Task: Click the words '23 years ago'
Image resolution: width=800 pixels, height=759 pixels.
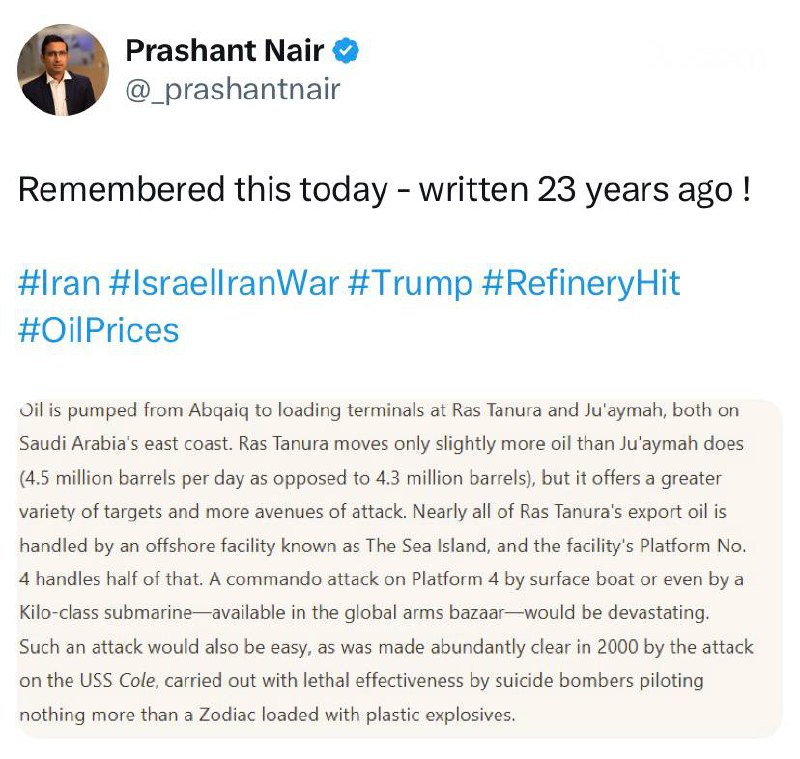Action: (x=635, y=190)
